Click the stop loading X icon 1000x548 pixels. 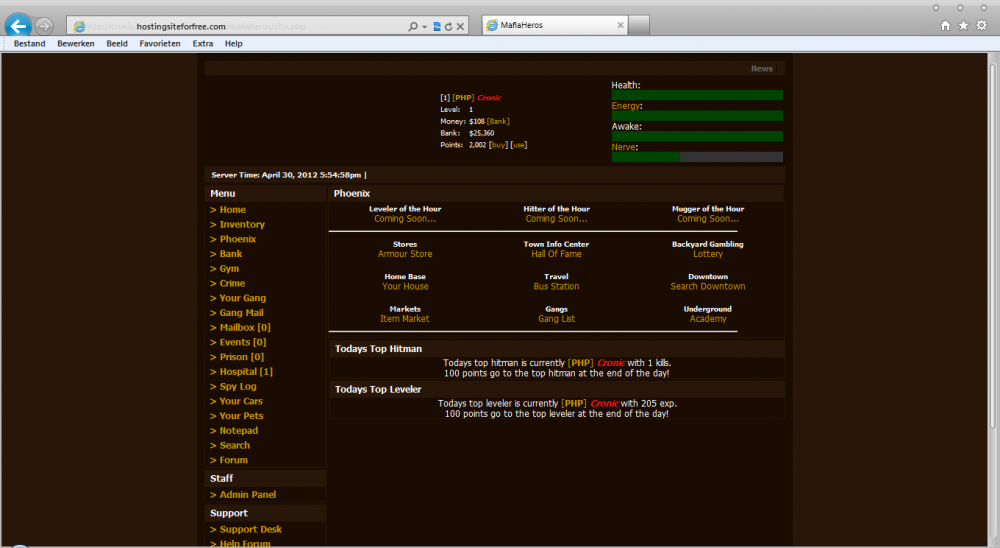point(461,26)
